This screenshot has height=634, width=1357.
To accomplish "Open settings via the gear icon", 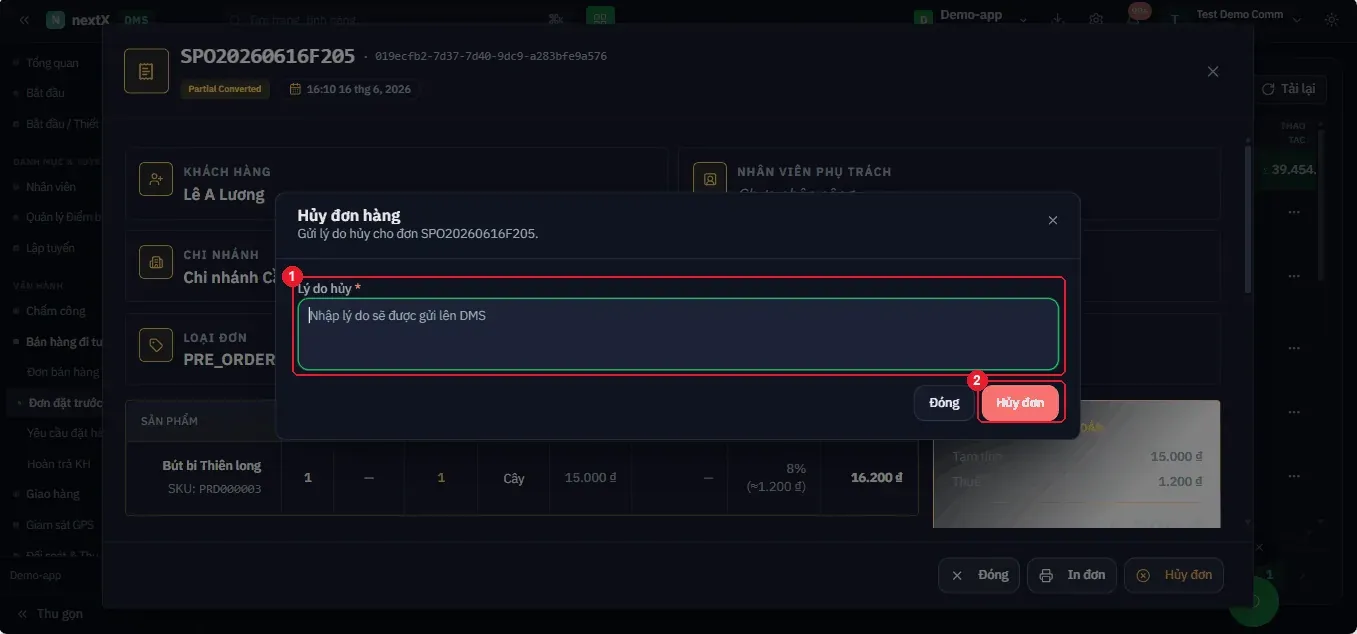I will tap(1096, 19).
